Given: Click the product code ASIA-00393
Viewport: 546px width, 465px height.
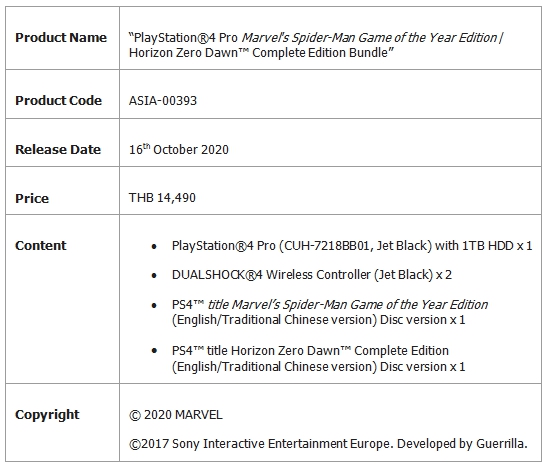Looking at the screenshot, I should (x=163, y=101).
